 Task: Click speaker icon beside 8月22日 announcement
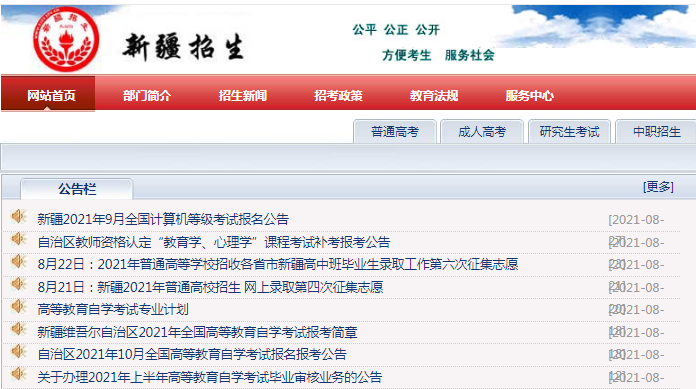[x=19, y=262]
